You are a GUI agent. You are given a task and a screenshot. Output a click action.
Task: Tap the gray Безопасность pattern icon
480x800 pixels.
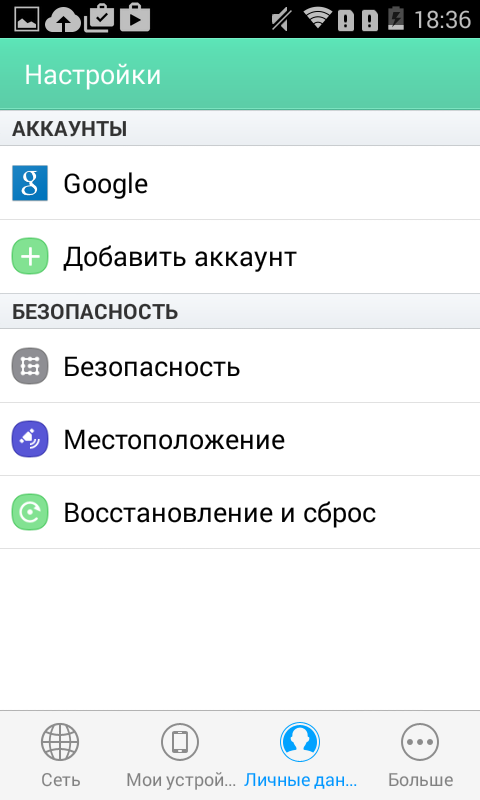[x=30, y=366]
